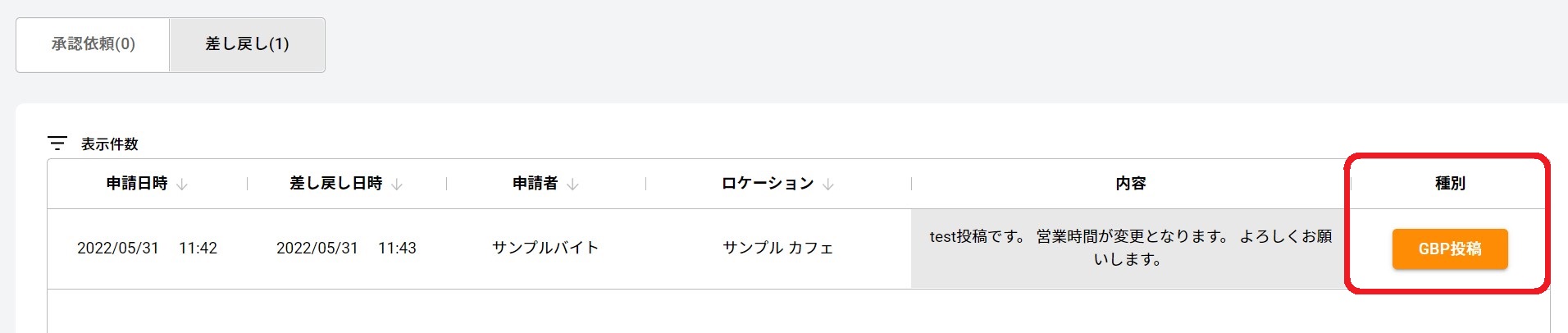
Task: Click the 2022/05/31 11:43 returned date cell
Action: [346, 248]
